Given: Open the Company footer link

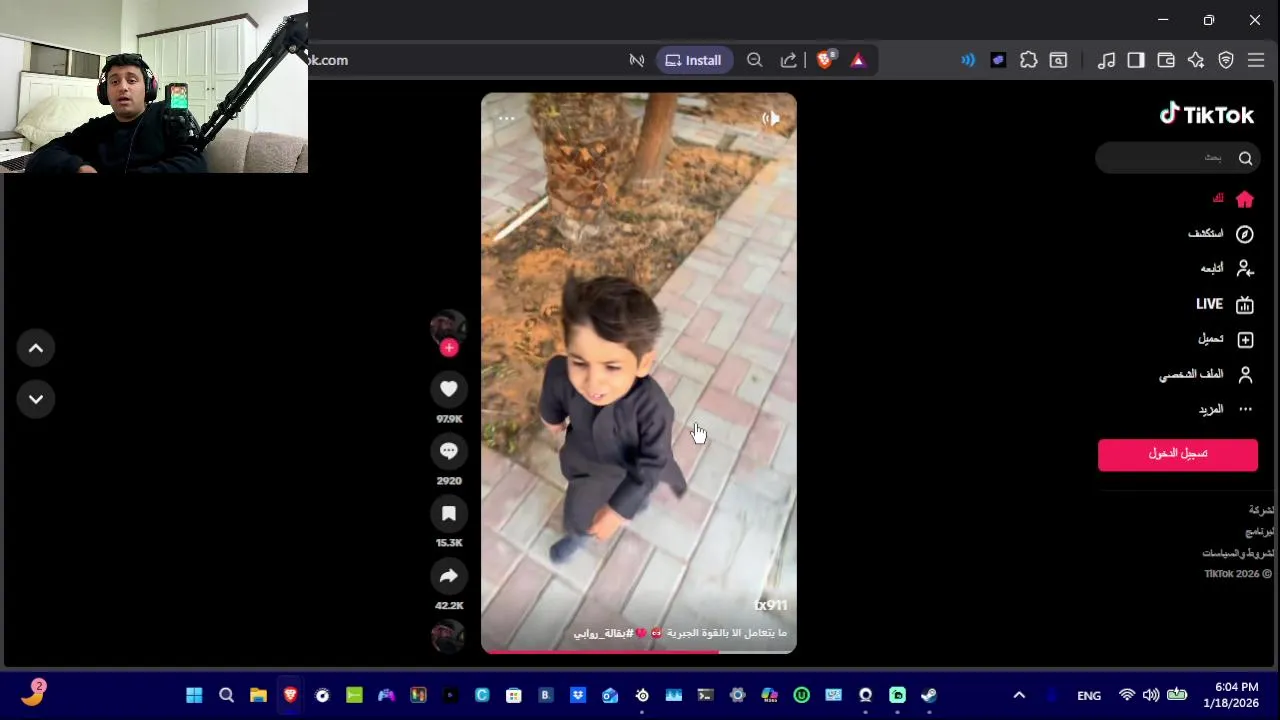Looking at the screenshot, I should [1262, 510].
